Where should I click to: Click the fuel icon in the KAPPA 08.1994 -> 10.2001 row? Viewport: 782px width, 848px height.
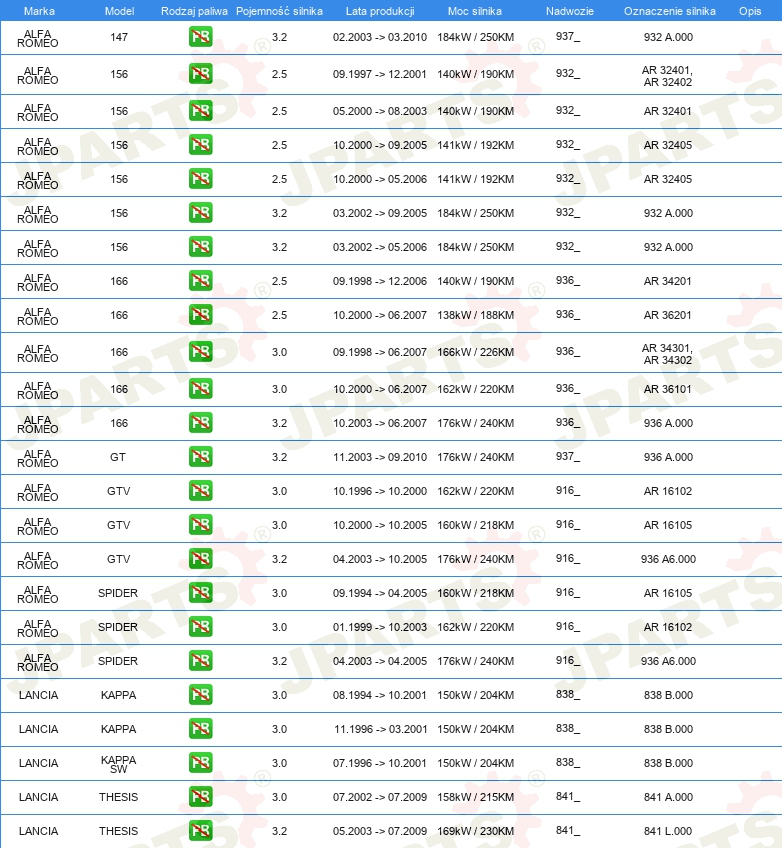click(201, 695)
